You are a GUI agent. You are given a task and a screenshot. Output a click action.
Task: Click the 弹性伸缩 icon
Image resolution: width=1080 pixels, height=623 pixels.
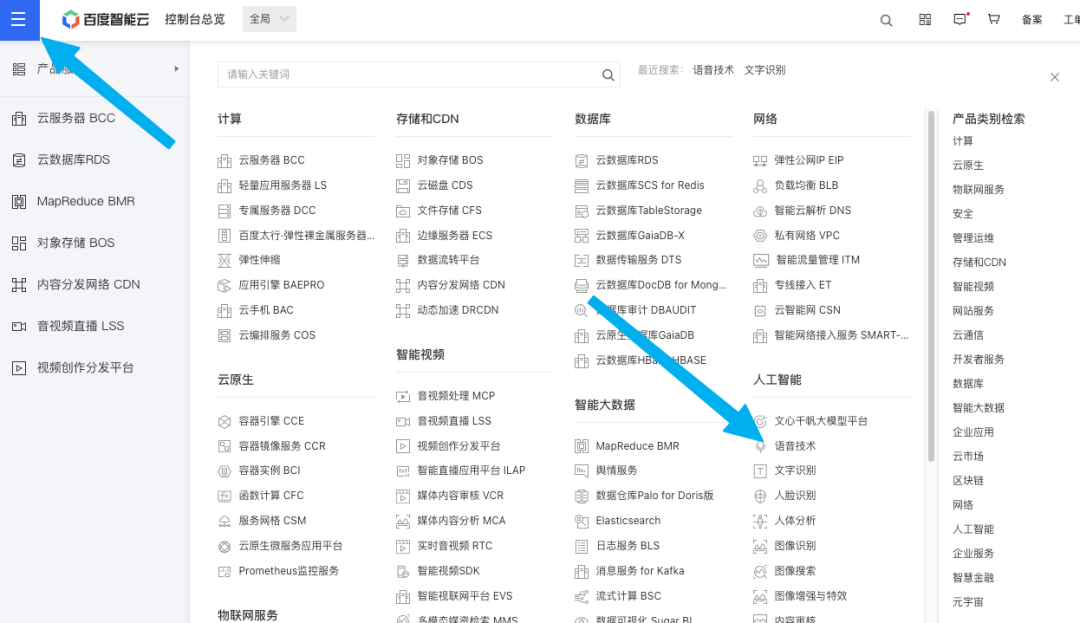pos(224,260)
